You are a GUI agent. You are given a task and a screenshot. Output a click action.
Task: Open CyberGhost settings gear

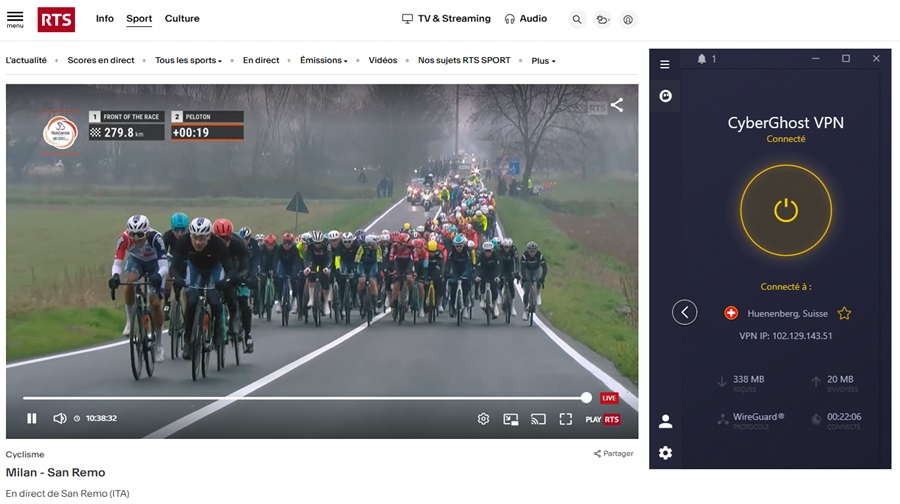pyautogui.click(x=665, y=453)
